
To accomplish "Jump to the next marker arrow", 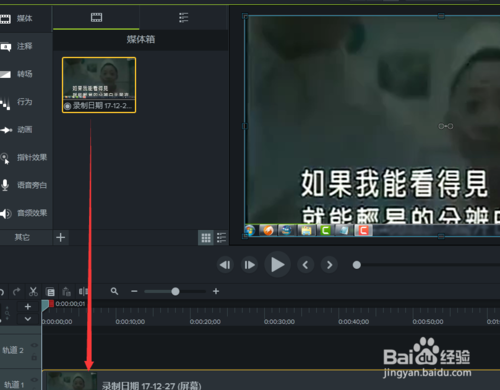I will click(329, 265).
